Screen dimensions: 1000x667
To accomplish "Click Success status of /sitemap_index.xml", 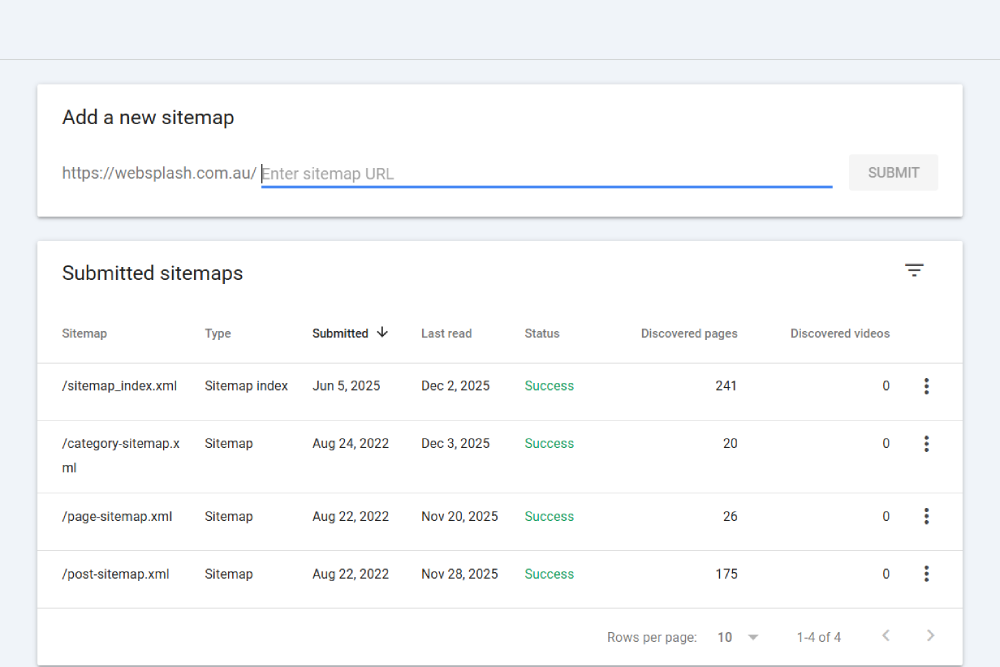I will 549,386.
